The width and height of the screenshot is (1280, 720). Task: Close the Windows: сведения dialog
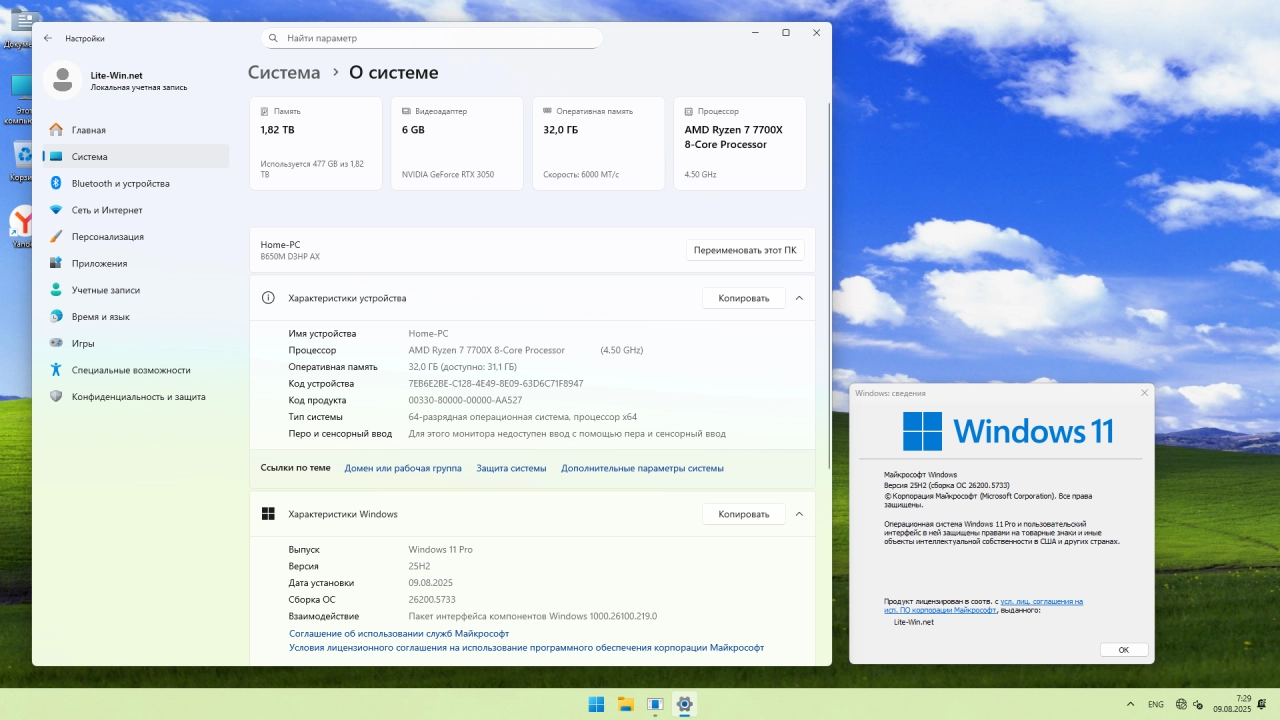coord(1145,393)
